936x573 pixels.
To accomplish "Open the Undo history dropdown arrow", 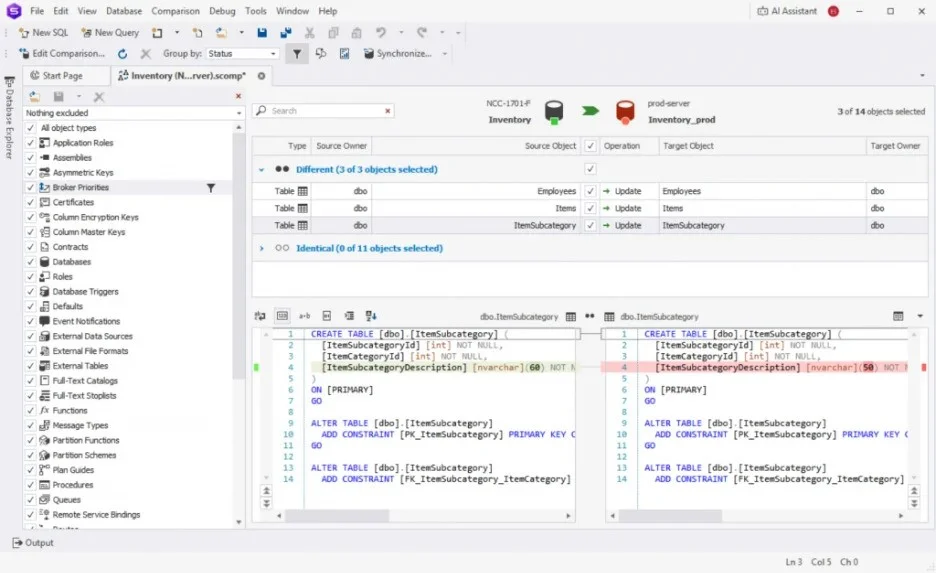I will pos(401,33).
